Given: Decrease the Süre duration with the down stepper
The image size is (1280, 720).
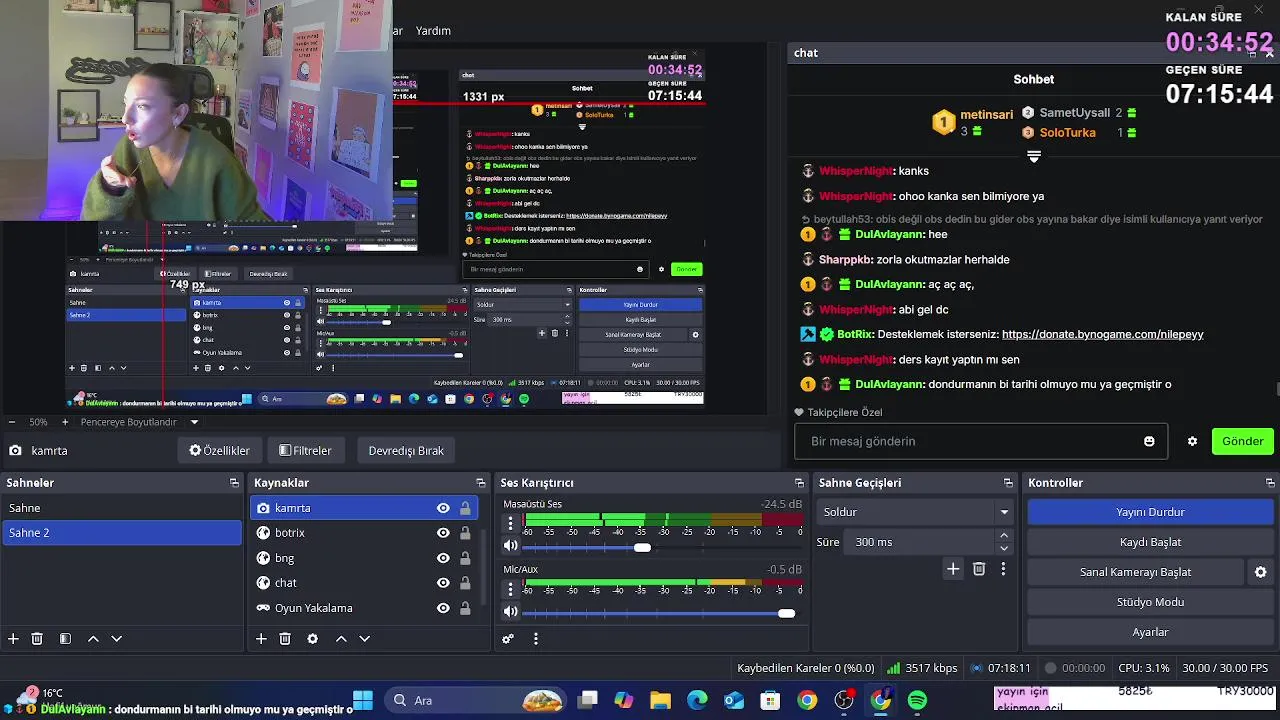Looking at the screenshot, I should (1004, 548).
